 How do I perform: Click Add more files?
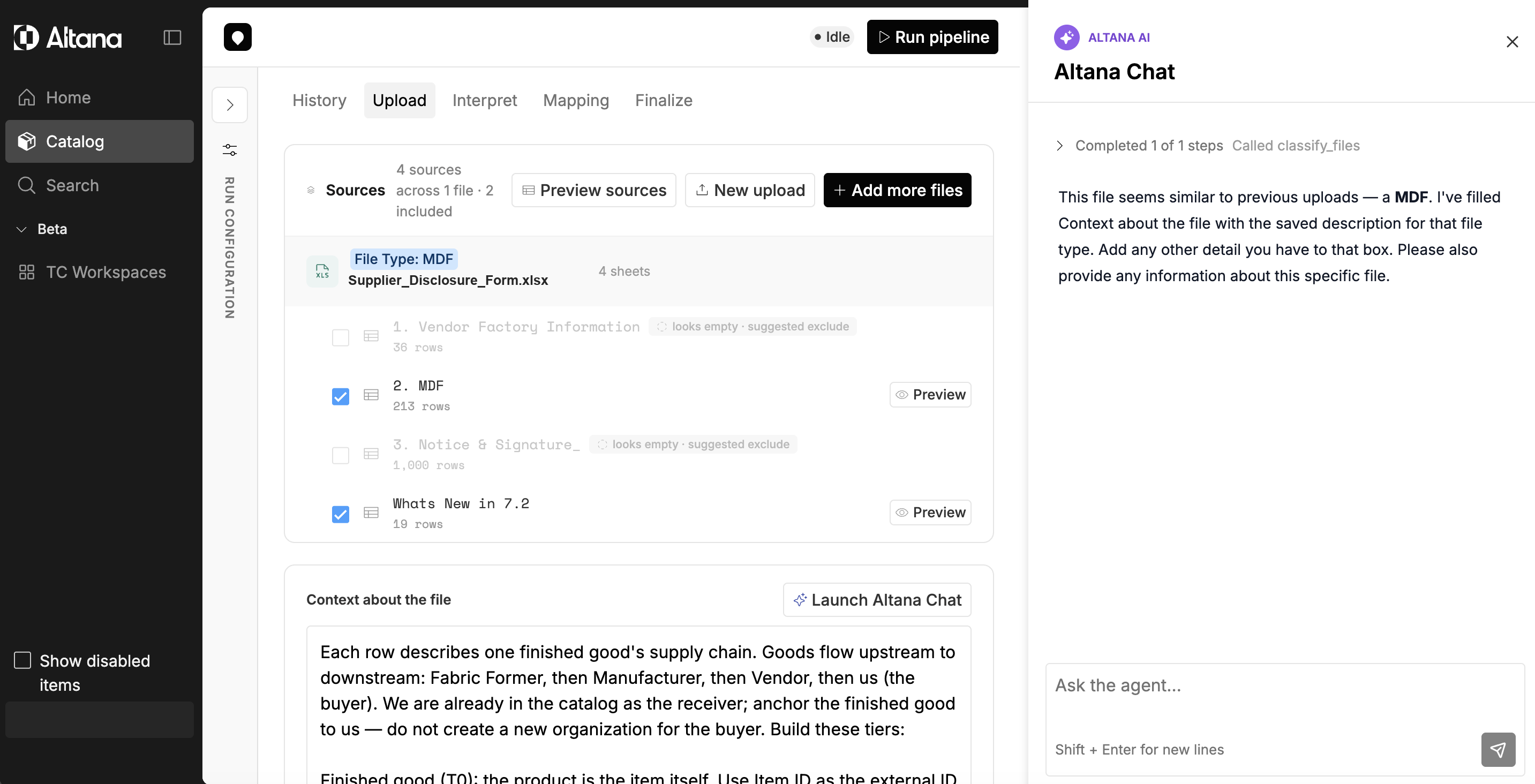pyautogui.click(x=898, y=190)
